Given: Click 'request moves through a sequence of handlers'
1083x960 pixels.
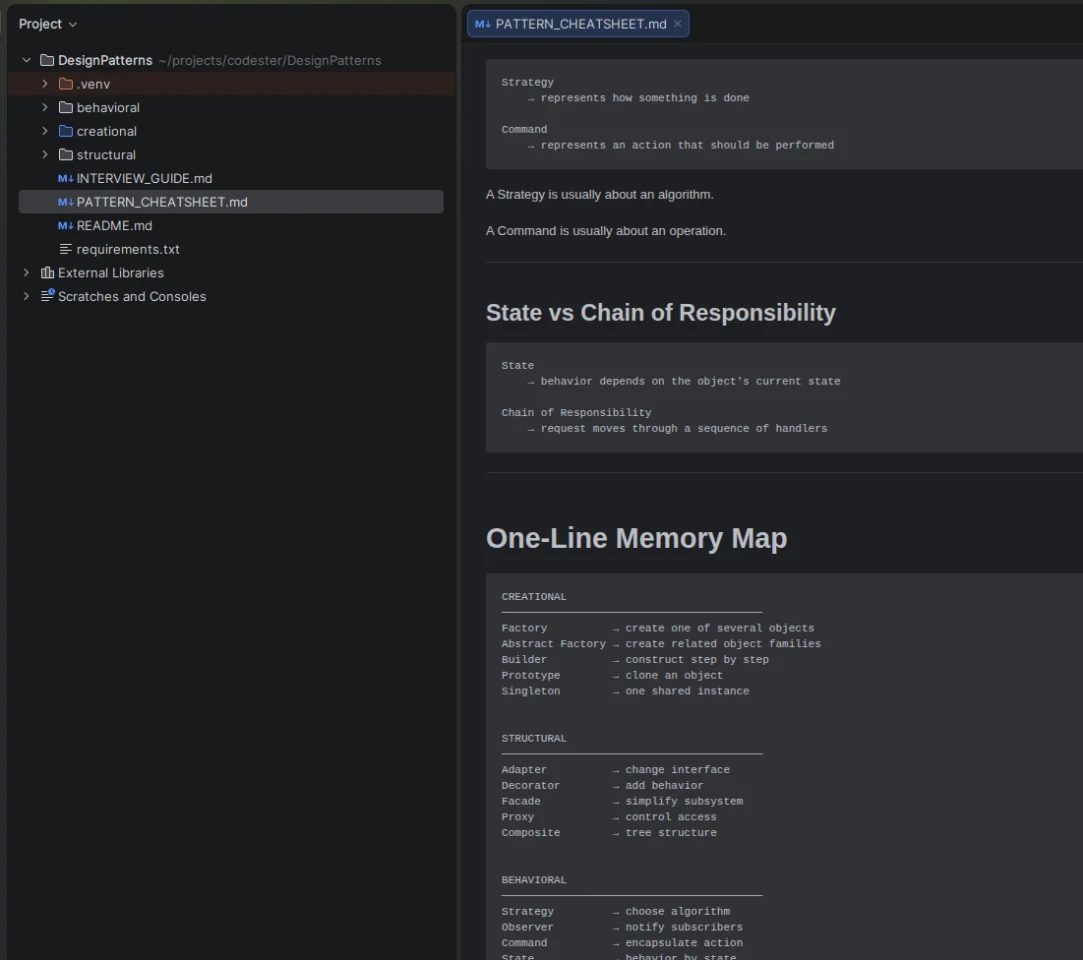Looking at the screenshot, I should (684, 428).
